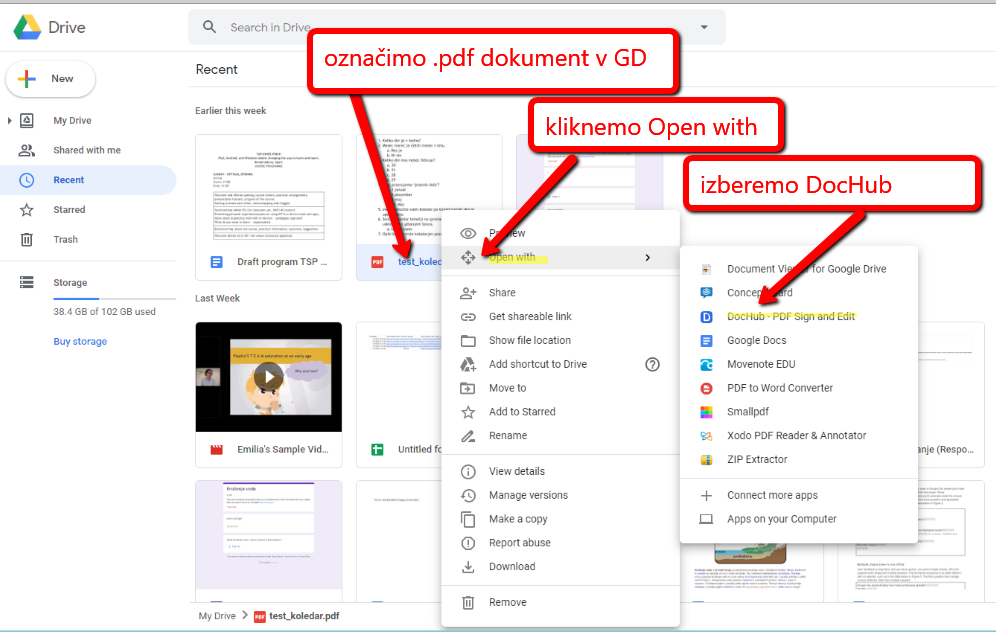Click the Rename pencil icon
This screenshot has height=632, width=996.
click(468, 436)
